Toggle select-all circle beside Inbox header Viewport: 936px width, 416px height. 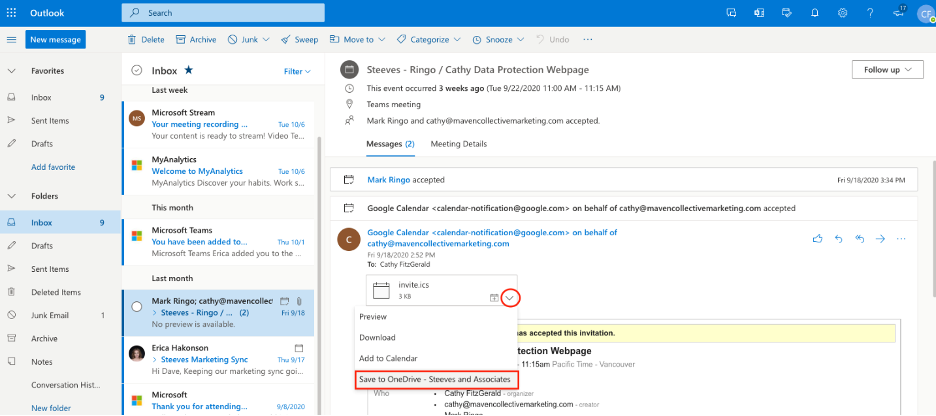(x=137, y=70)
